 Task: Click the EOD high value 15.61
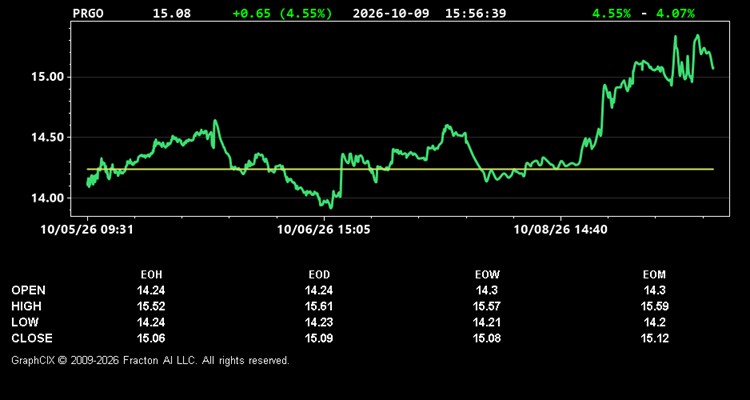click(319, 306)
